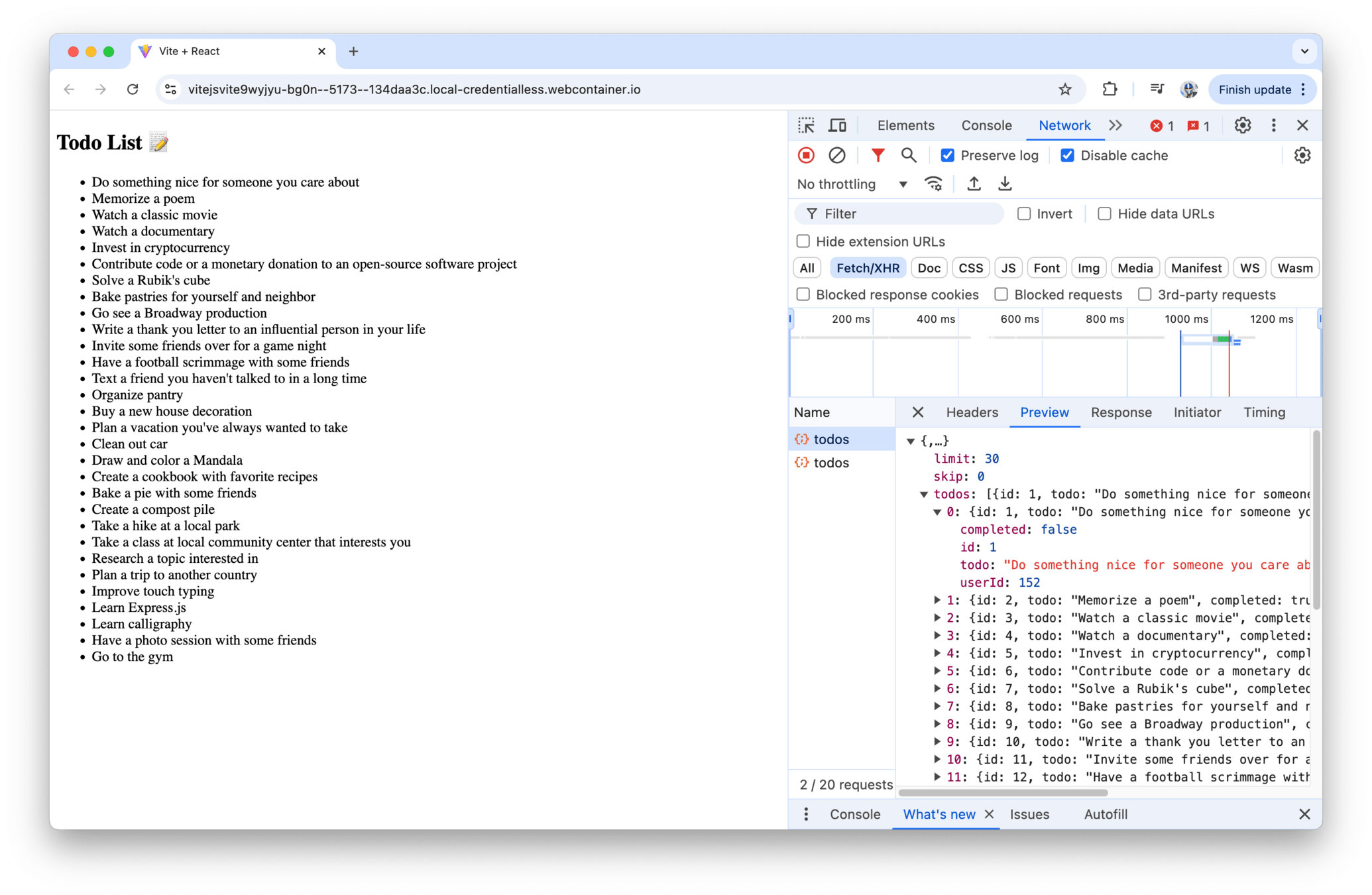Uncheck the Disable cache checkbox
1372x895 pixels.
[1067, 155]
